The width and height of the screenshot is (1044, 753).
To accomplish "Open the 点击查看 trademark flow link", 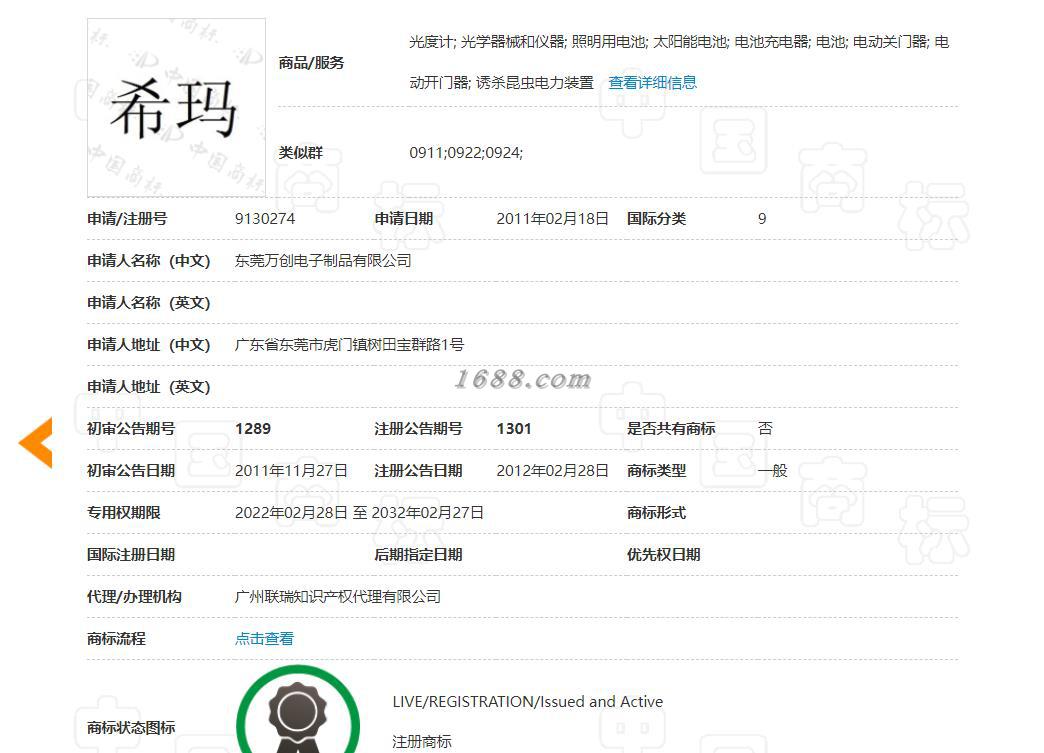I will click(264, 638).
